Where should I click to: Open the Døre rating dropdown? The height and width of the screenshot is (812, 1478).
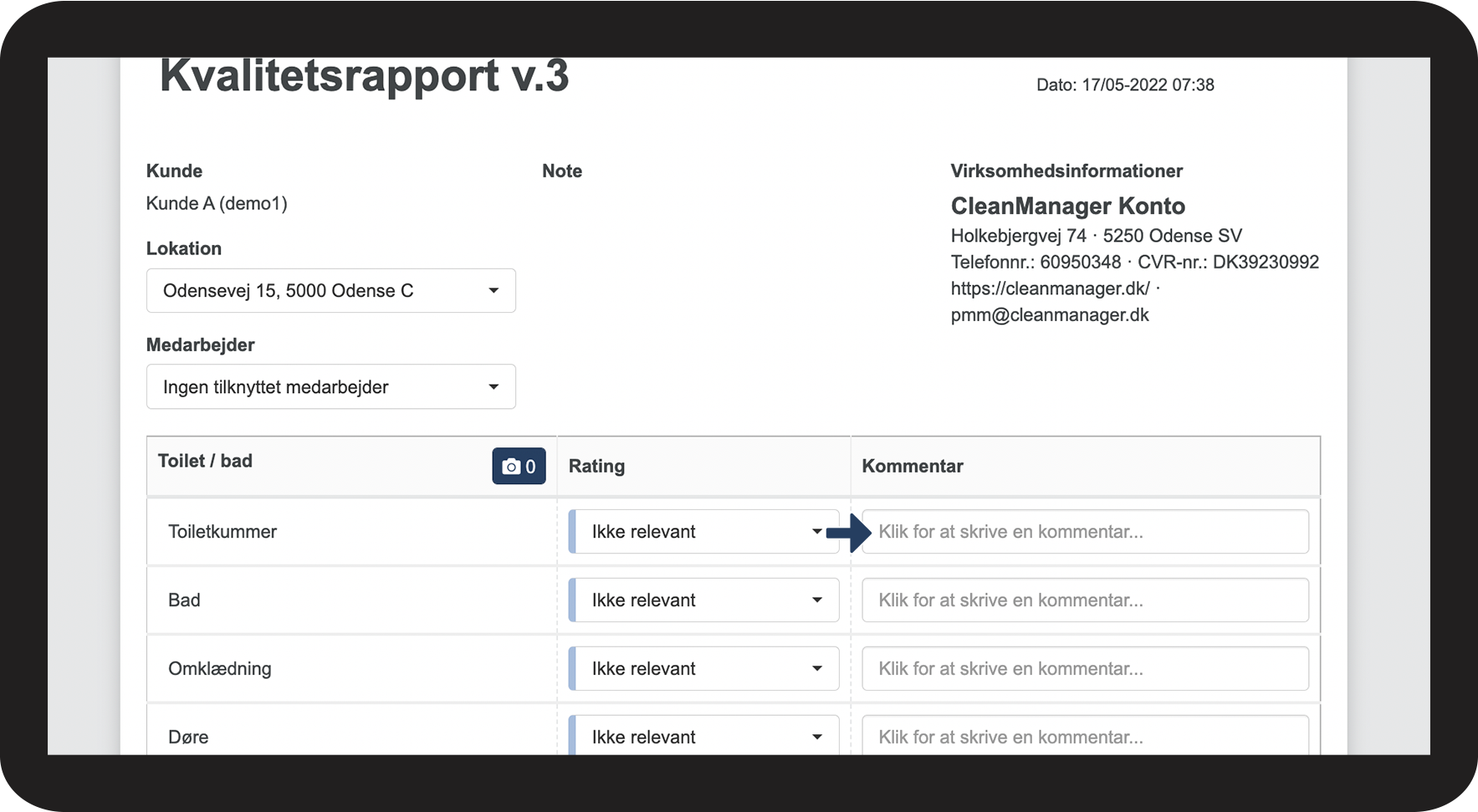(703, 735)
